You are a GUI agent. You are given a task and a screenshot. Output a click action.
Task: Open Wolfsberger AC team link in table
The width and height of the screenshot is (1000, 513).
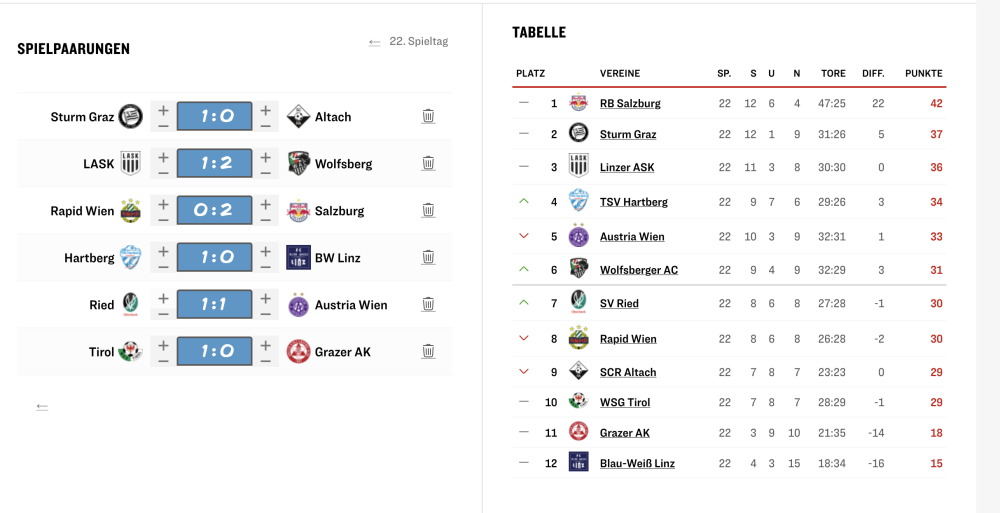(638, 270)
